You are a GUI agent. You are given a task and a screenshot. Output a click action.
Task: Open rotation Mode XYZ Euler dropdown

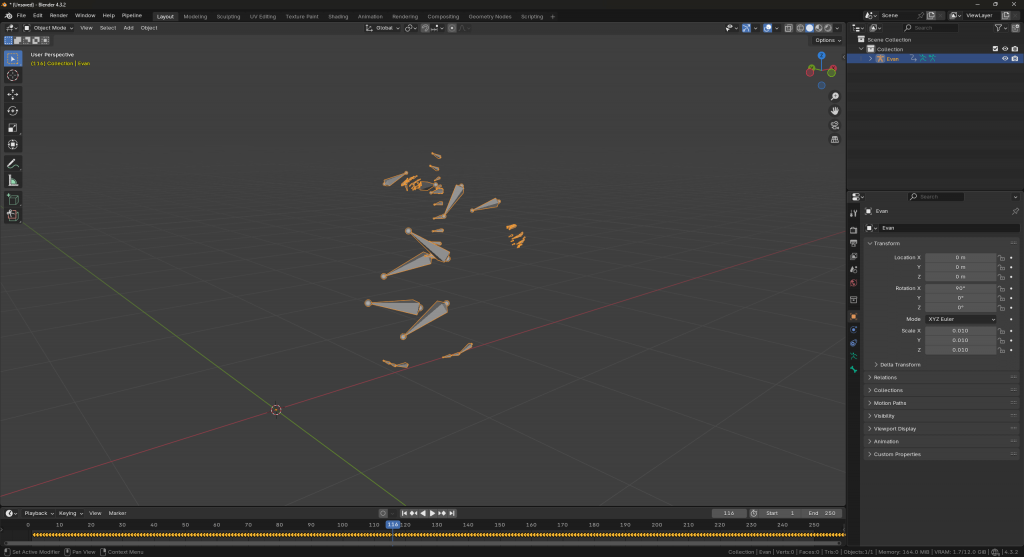pos(961,319)
